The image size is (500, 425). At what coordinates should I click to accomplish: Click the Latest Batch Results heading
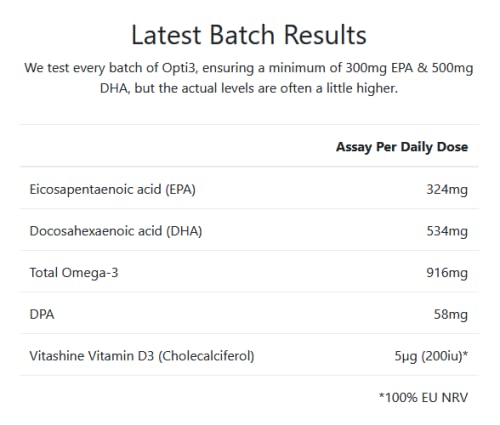click(x=249, y=35)
